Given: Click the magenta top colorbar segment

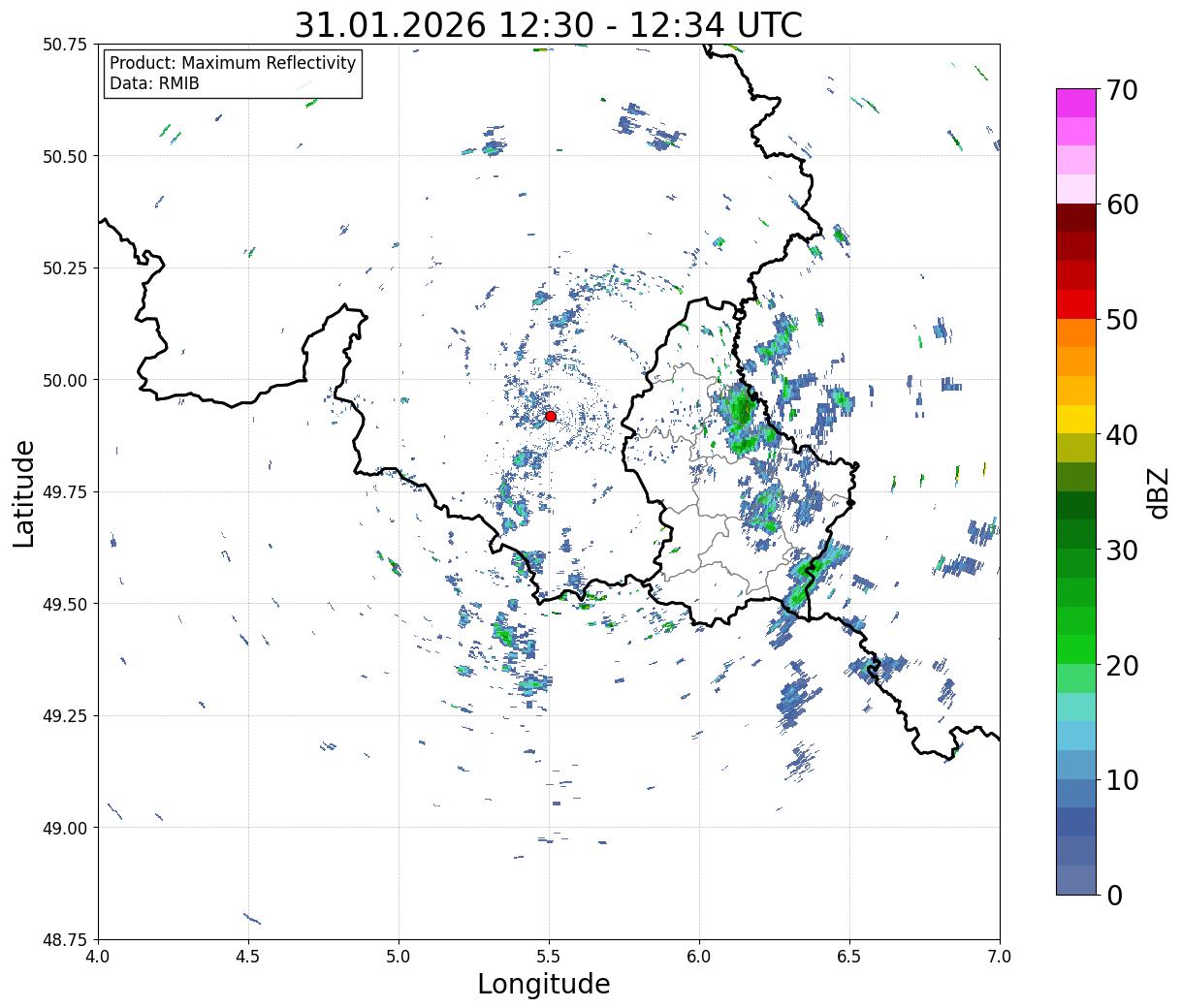Looking at the screenshot, I should (x=1076, y=103).
